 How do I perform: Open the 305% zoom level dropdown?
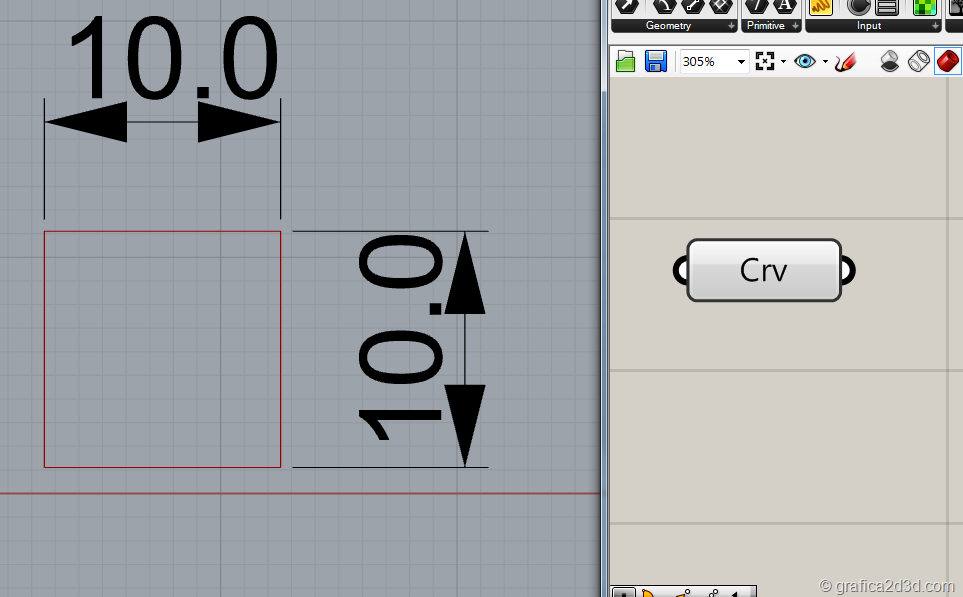coord(741,62)
